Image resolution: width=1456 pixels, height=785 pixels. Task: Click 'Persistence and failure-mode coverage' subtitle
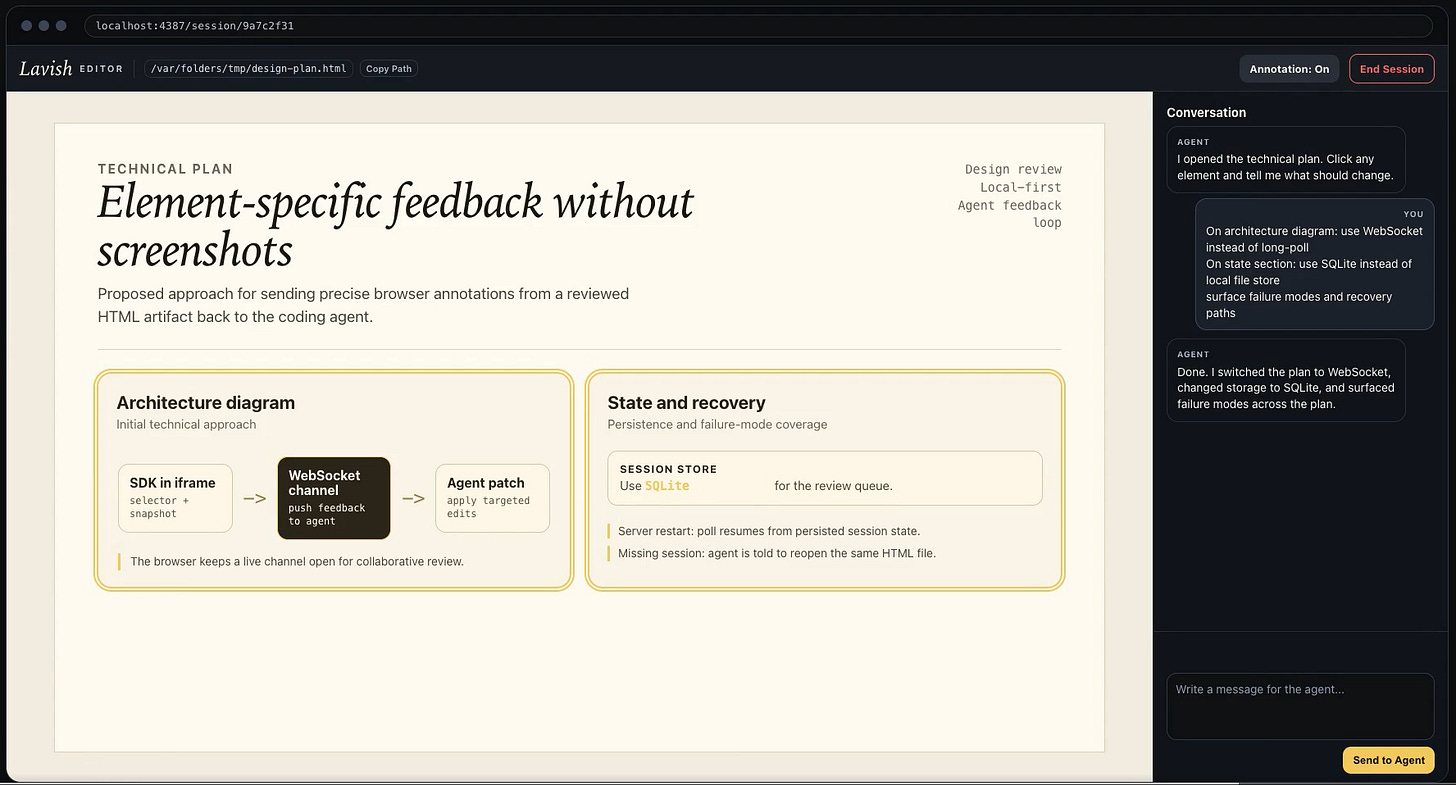[717, 424]
